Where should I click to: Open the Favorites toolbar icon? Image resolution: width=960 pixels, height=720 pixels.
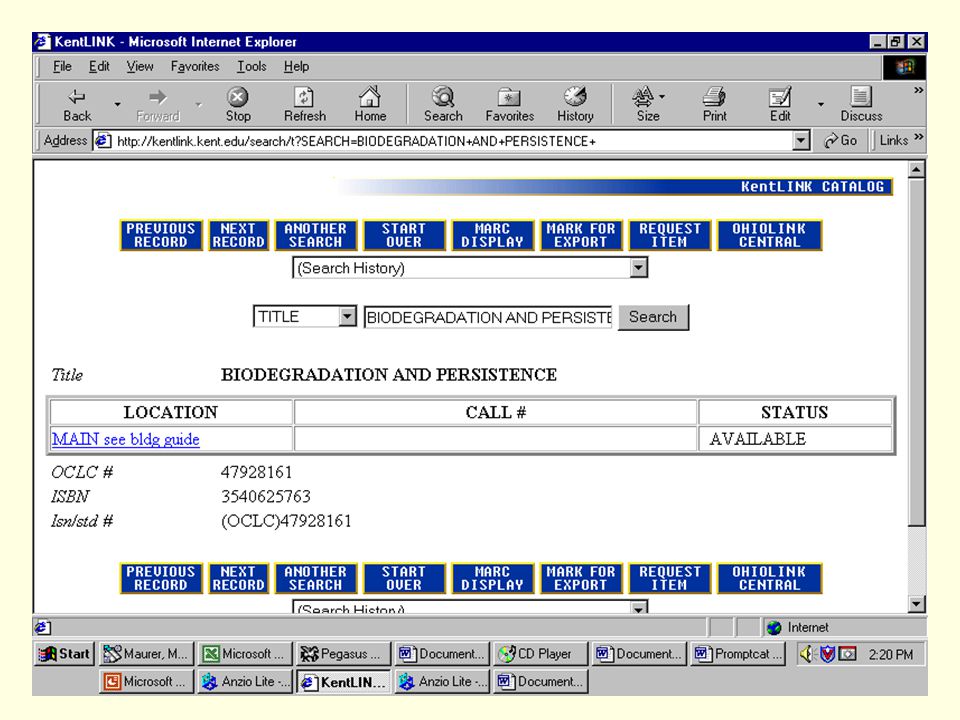[509, 97]
